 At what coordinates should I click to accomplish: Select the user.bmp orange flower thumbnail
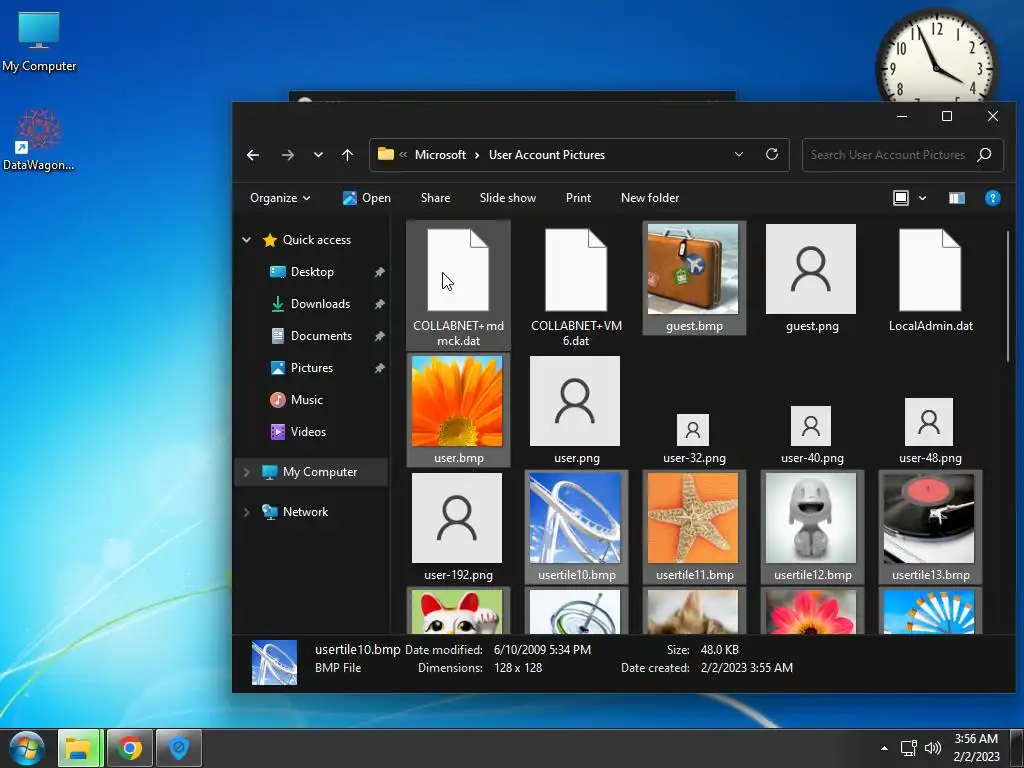tap(458, 409)
